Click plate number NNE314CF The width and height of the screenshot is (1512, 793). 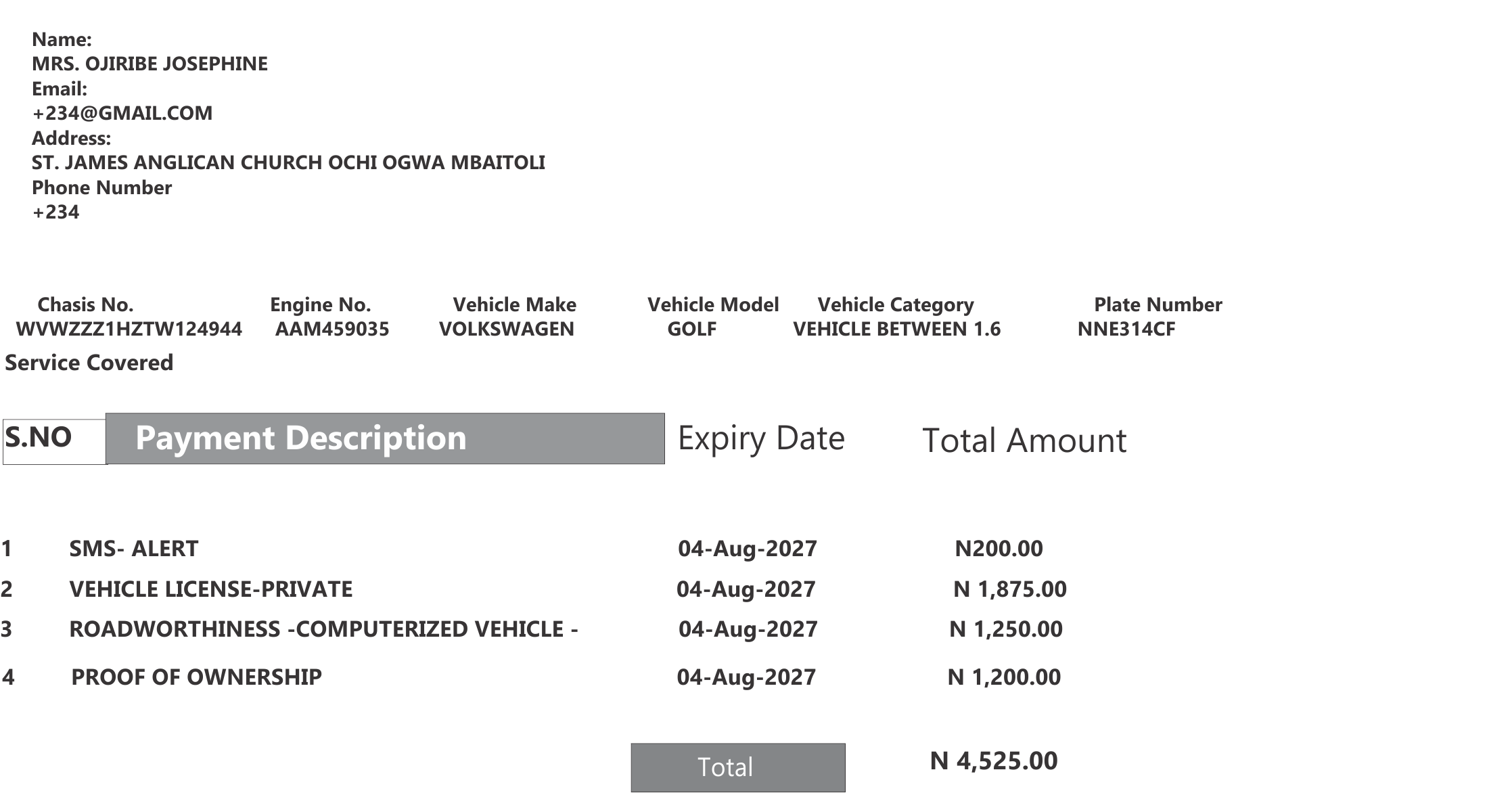(1126, 329)
